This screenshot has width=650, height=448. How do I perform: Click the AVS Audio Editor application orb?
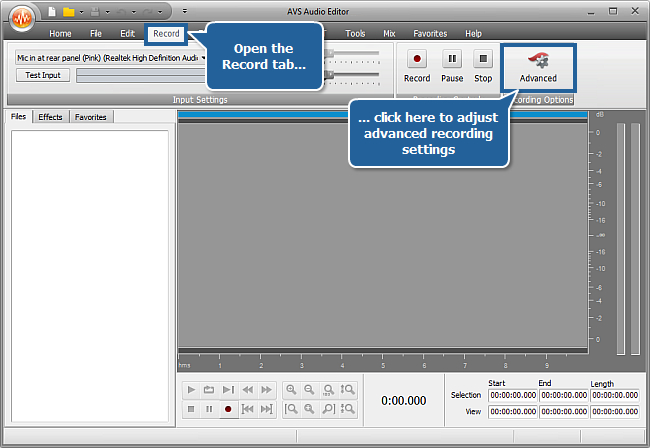[22, 18]
